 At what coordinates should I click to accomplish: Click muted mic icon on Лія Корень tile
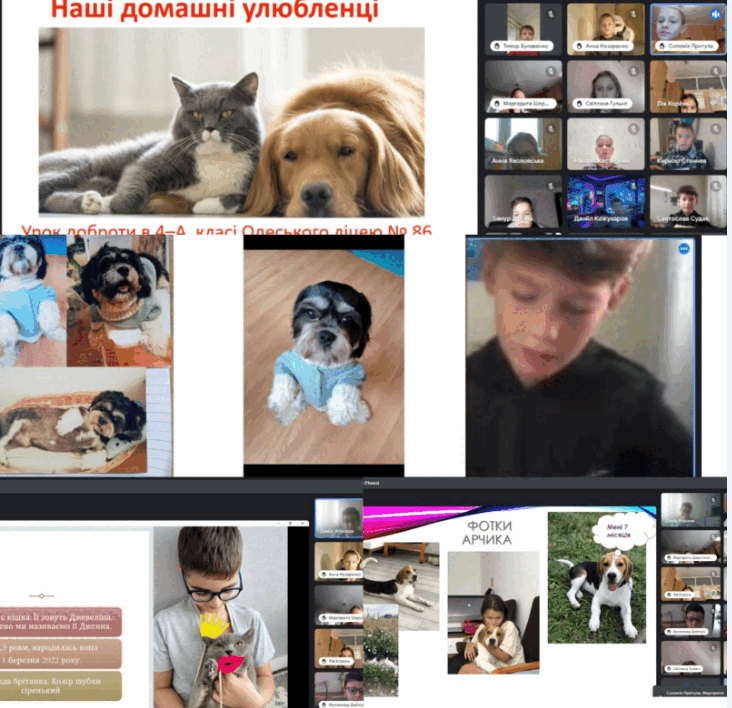coord(716,71)
